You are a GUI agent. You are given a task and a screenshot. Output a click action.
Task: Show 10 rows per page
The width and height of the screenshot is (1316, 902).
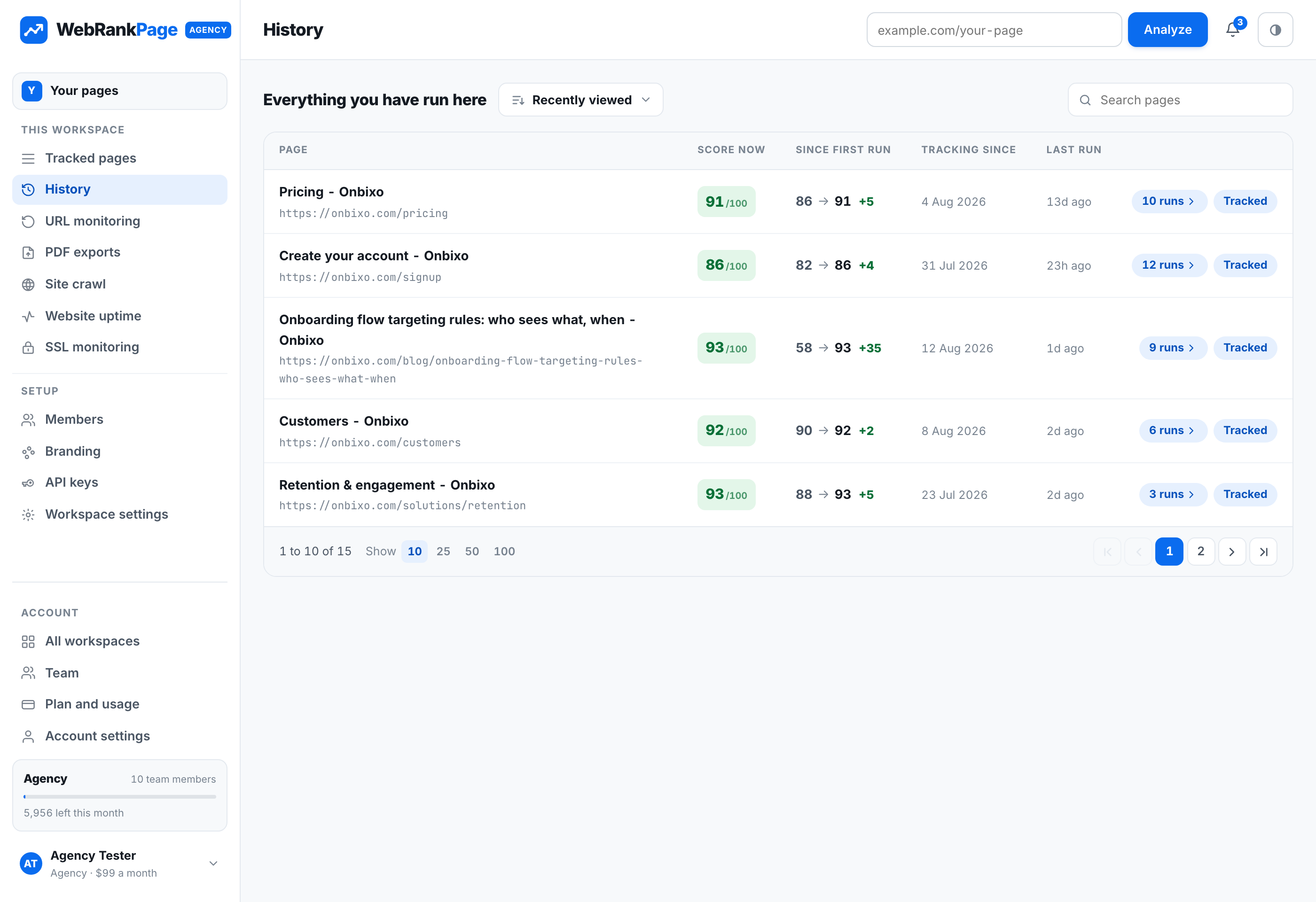(x=415, y=551)
